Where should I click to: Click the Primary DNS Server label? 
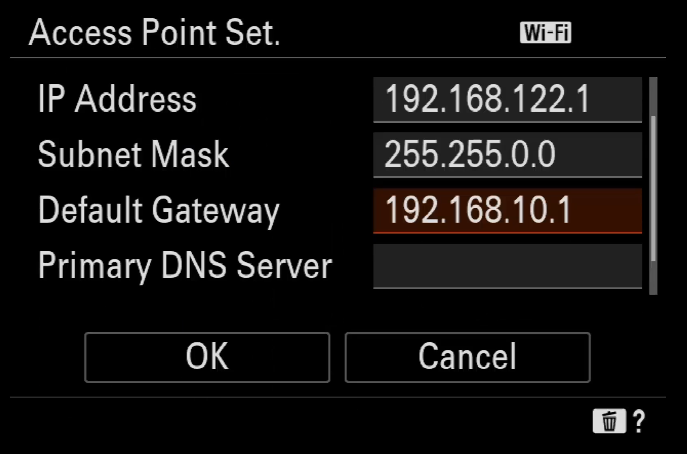click(x=185, y=266)
